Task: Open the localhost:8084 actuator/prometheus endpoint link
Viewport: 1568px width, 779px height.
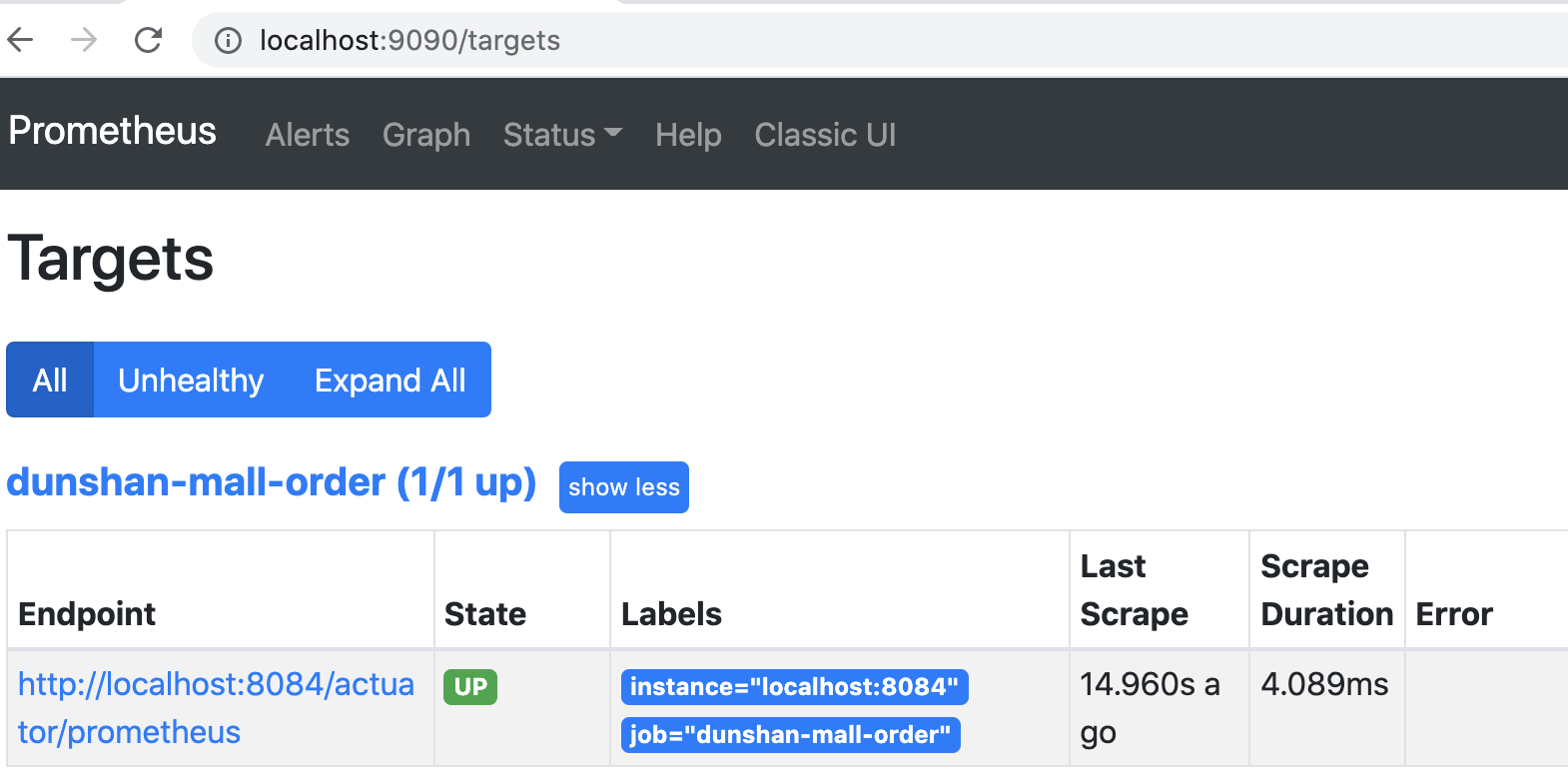Action: pyautogui.click(x=216, y=708)
